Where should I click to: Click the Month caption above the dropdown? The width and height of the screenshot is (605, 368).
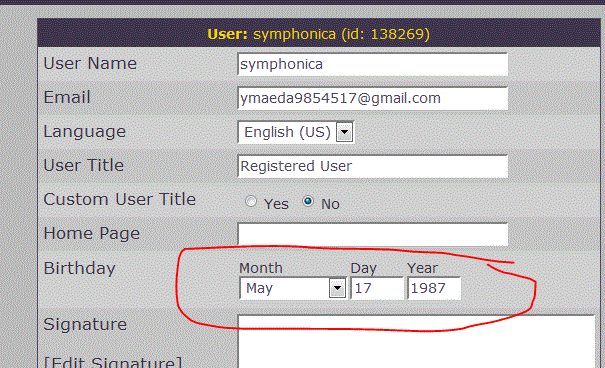pos(261,268)
